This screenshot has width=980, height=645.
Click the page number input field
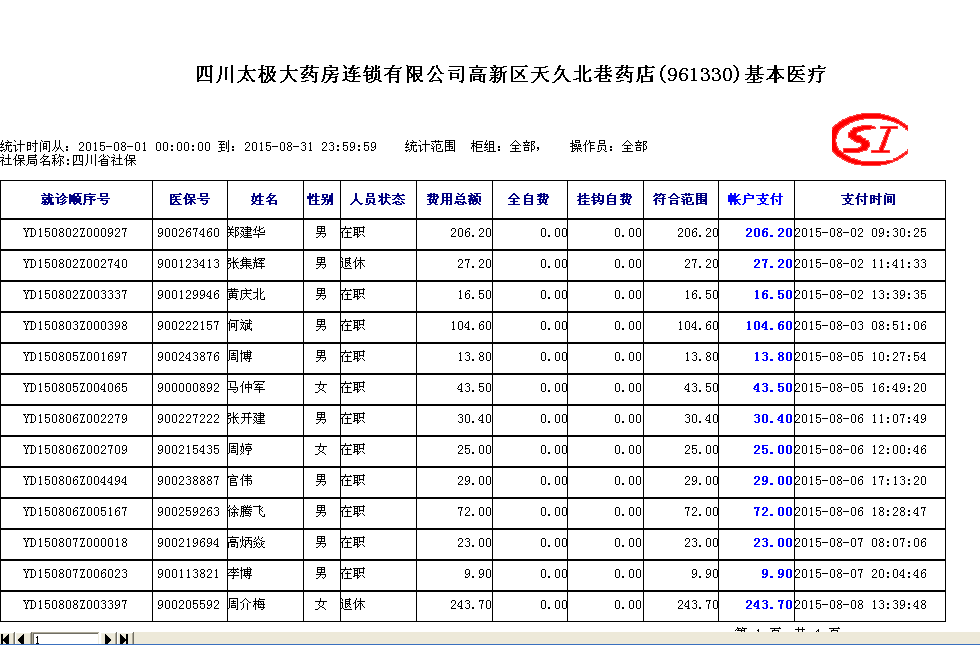point(66,639)
